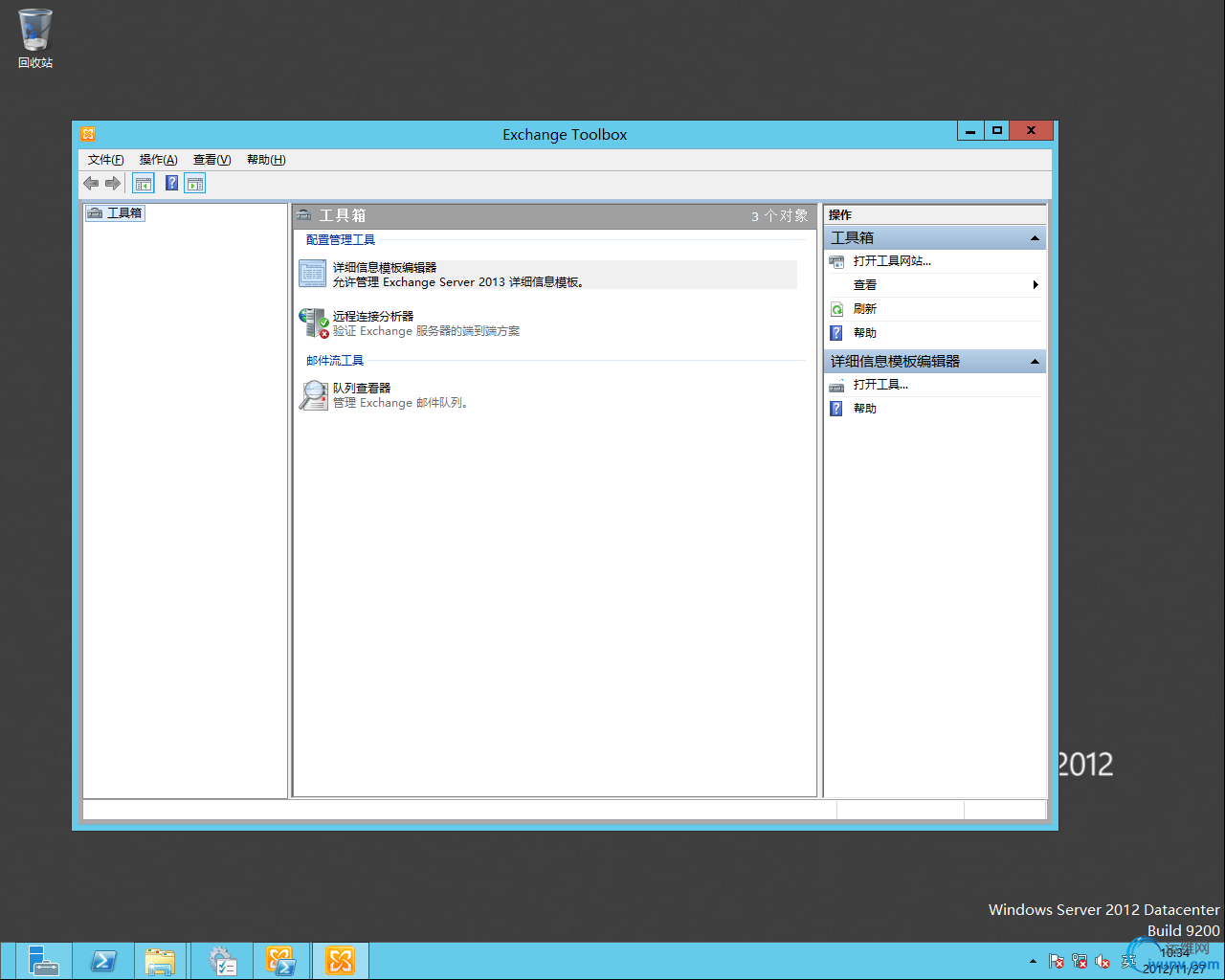Click the 工具箱 tree node icon
The image size is (1225, 980).
point(95,212)
